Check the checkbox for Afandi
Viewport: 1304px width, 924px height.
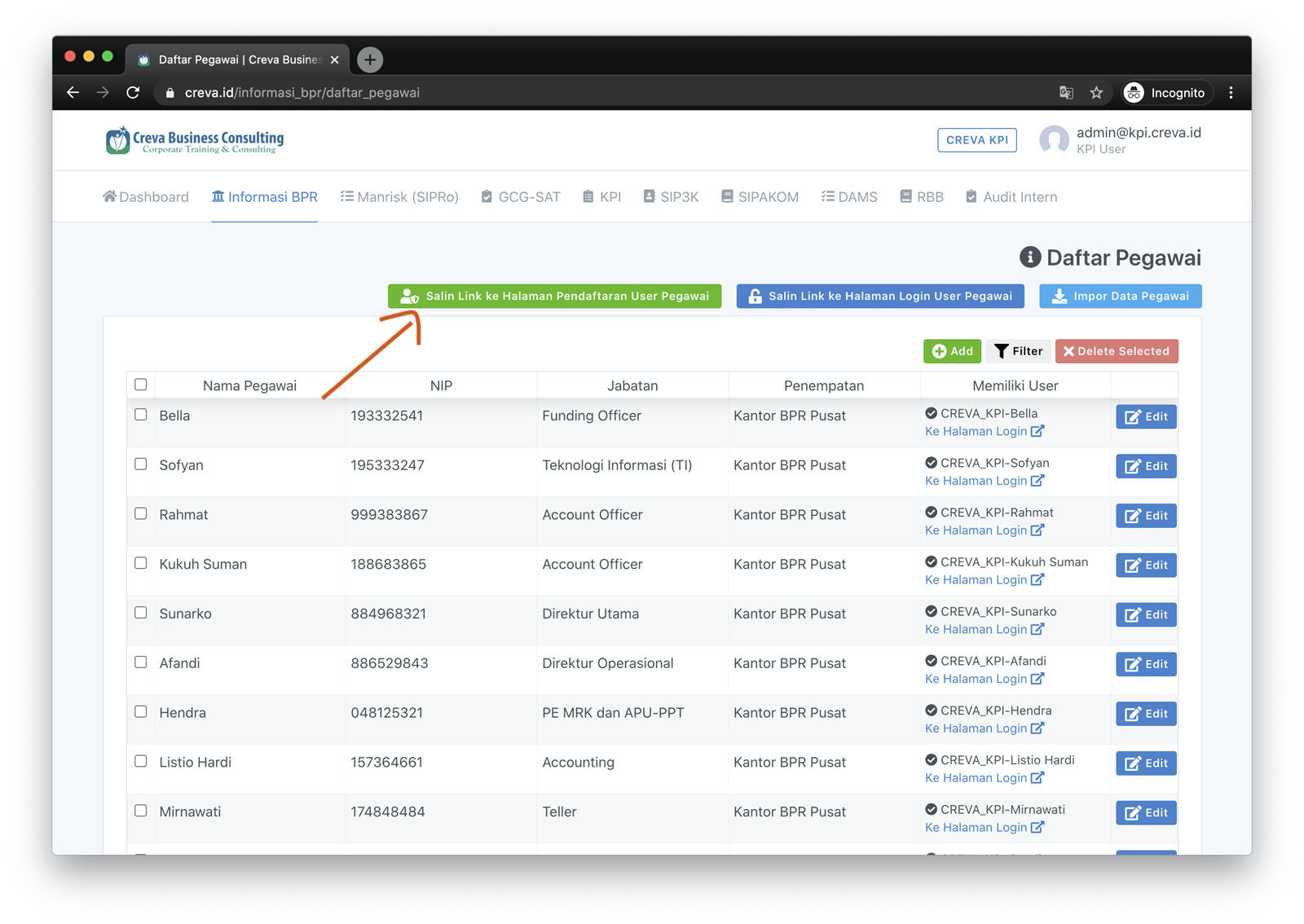[x=141, y=662]
